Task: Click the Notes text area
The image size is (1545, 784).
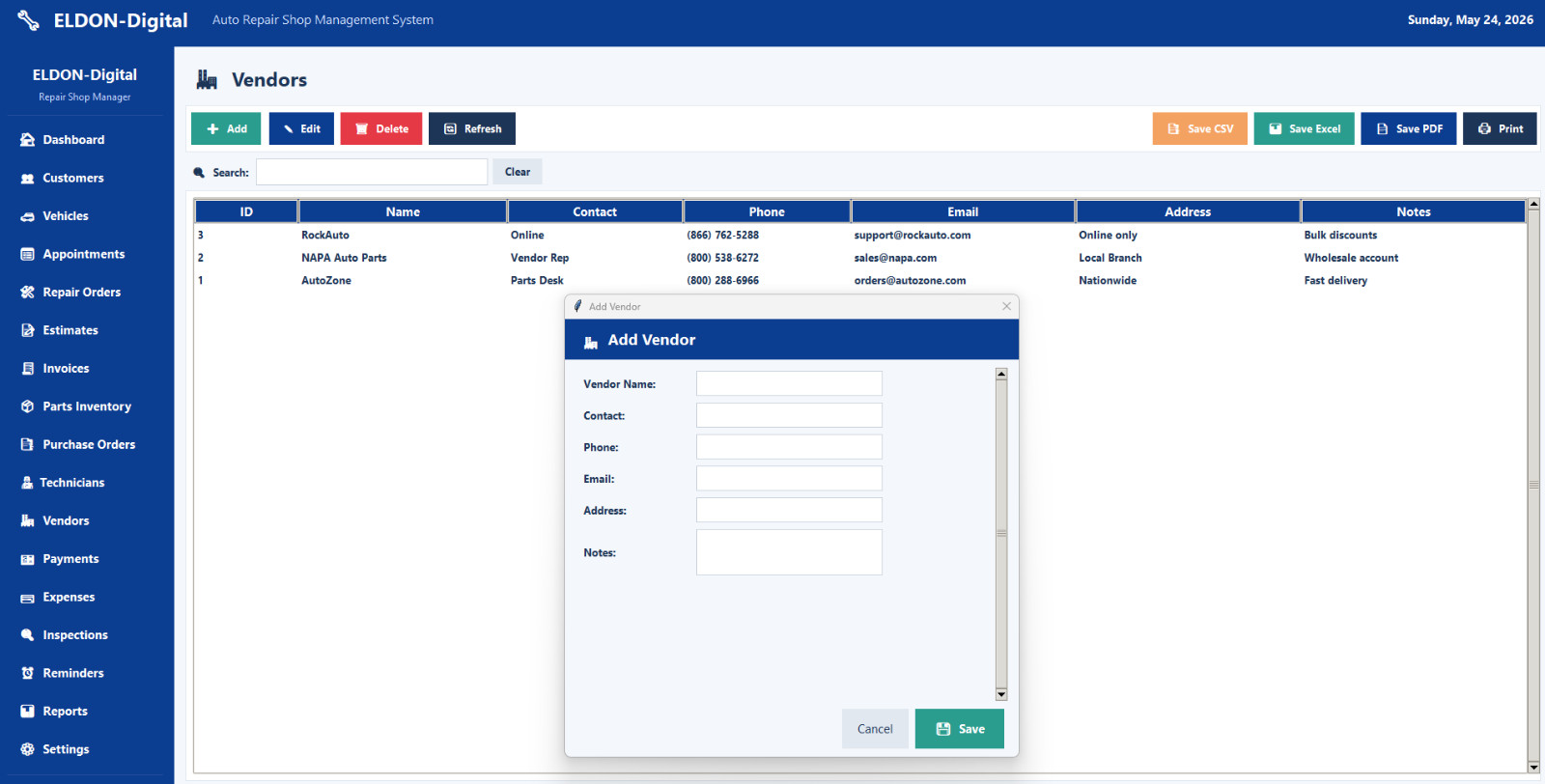Action: (789, 552)
